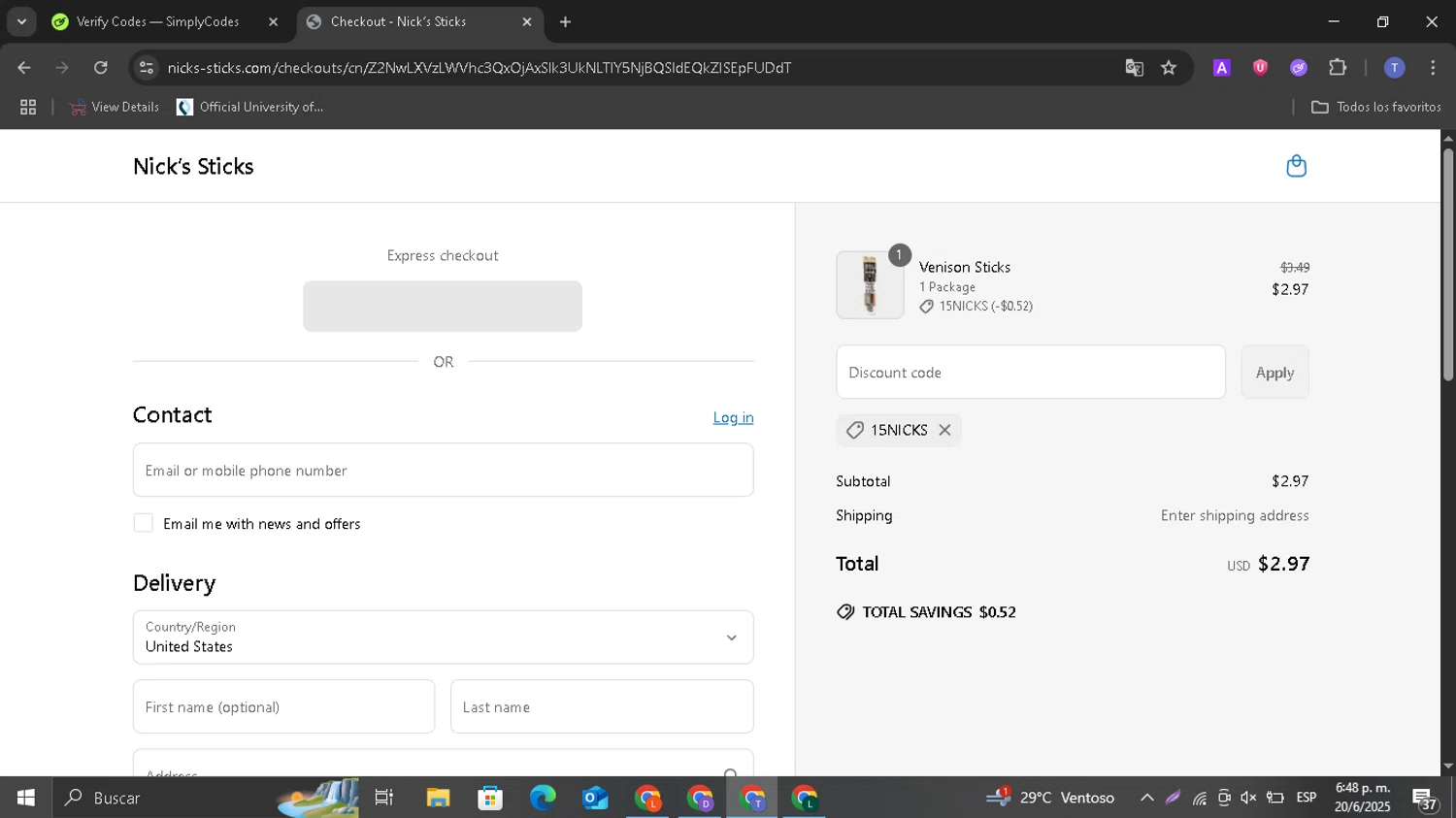The image size is (1456, 818).
Task: Open the tab search dropdown arrow
Action: (20, 21)
